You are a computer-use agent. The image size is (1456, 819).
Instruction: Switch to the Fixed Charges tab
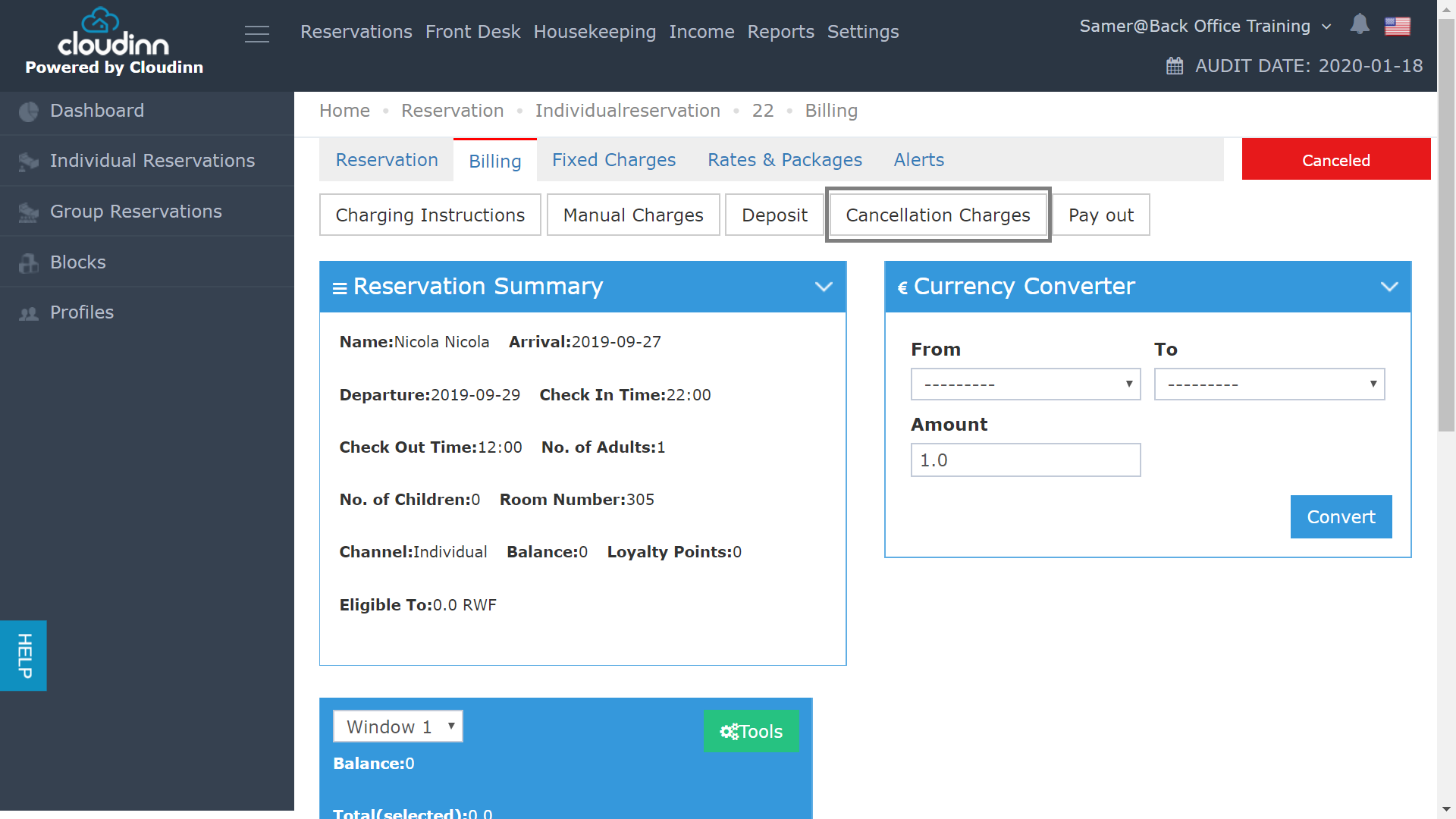(613, 160)
